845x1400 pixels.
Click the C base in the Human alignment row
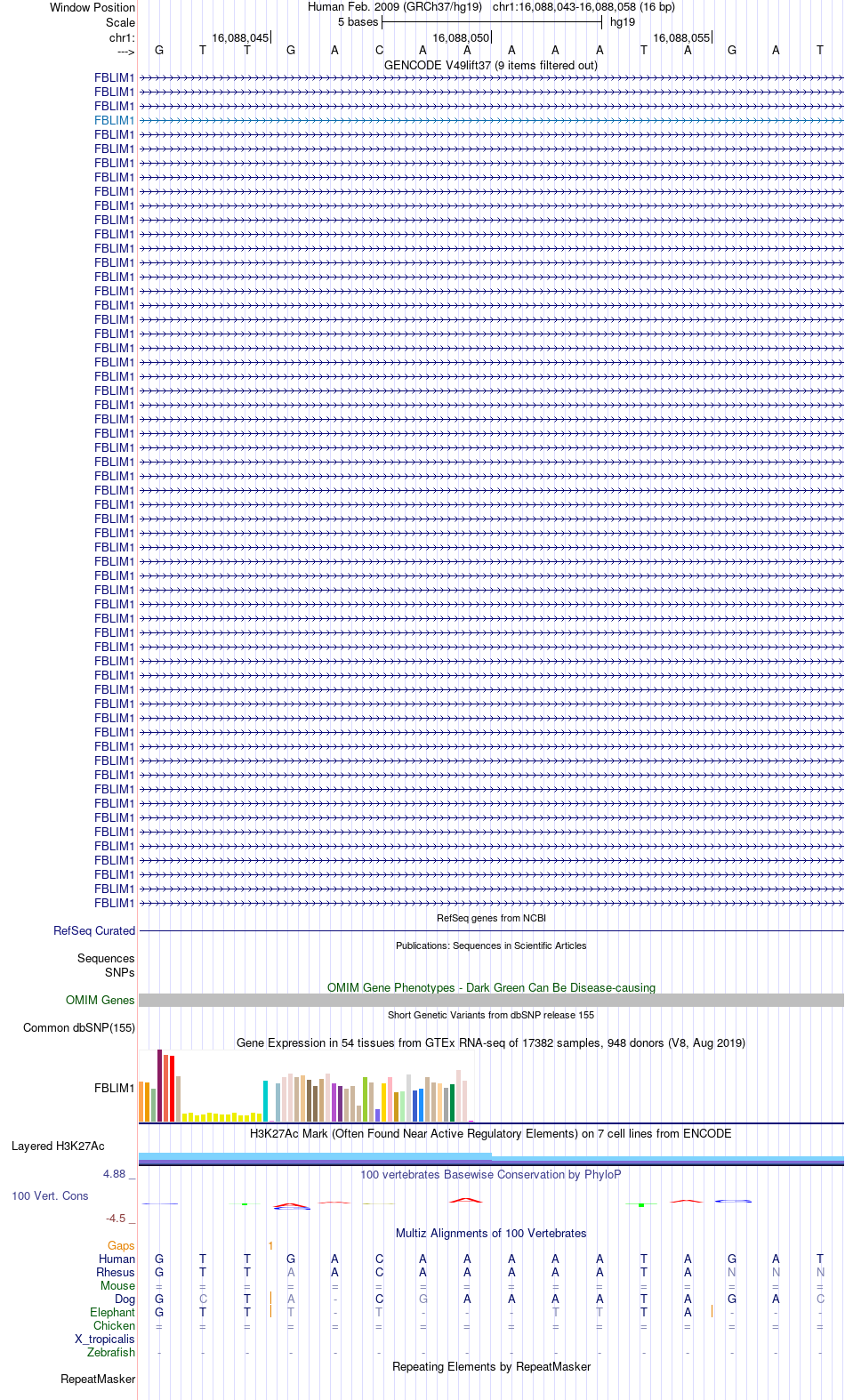coord(379,1259)
